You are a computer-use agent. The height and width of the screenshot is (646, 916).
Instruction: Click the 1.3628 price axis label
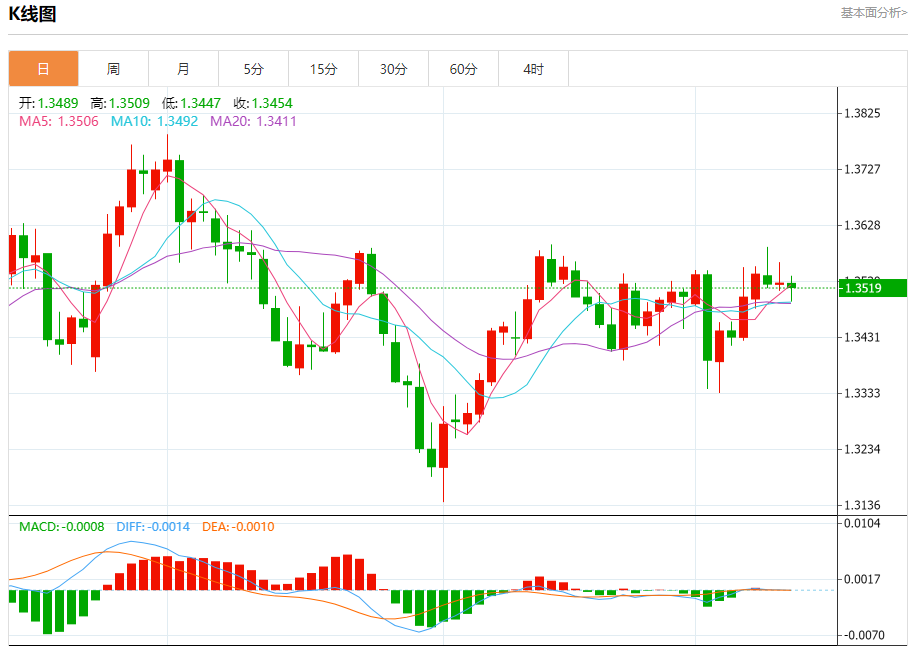tap(862, 225)
